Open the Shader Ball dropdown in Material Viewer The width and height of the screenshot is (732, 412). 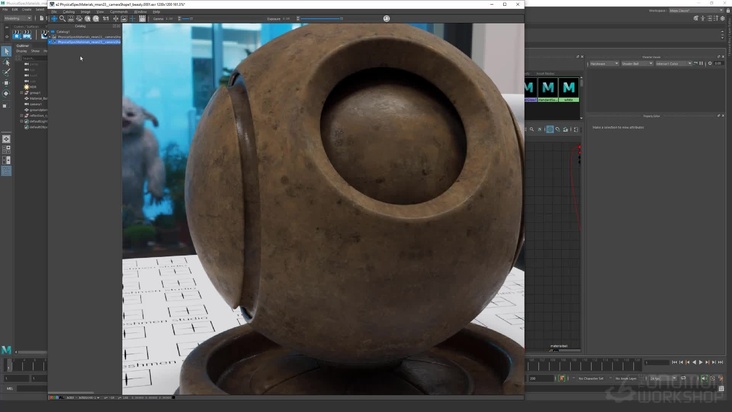[x=637, y=63]
